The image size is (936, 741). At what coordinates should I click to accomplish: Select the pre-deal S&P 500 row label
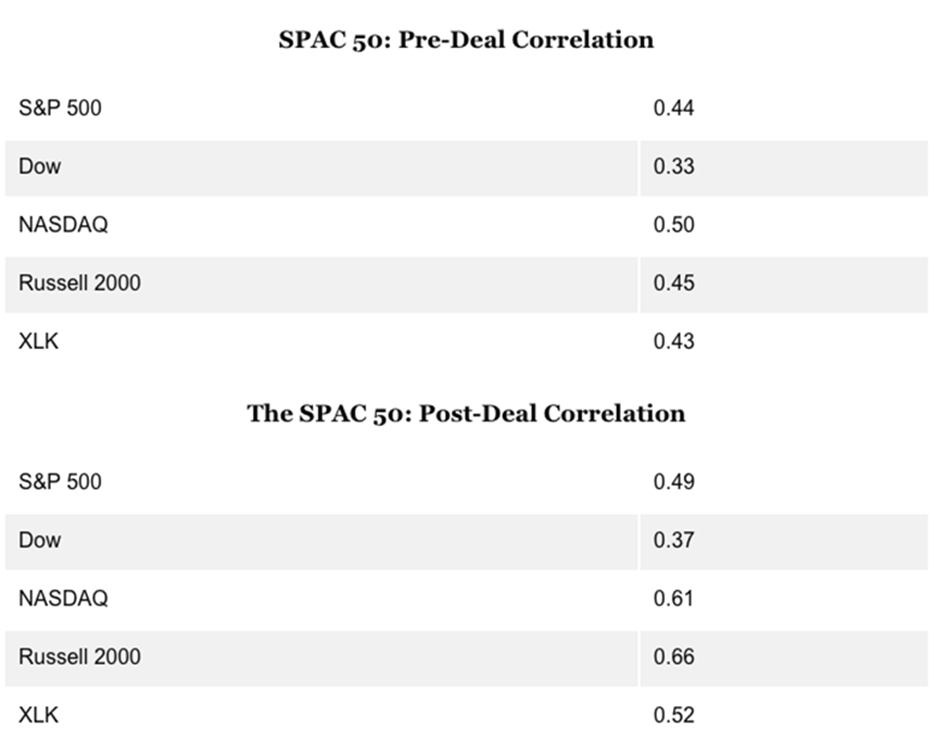60,108
